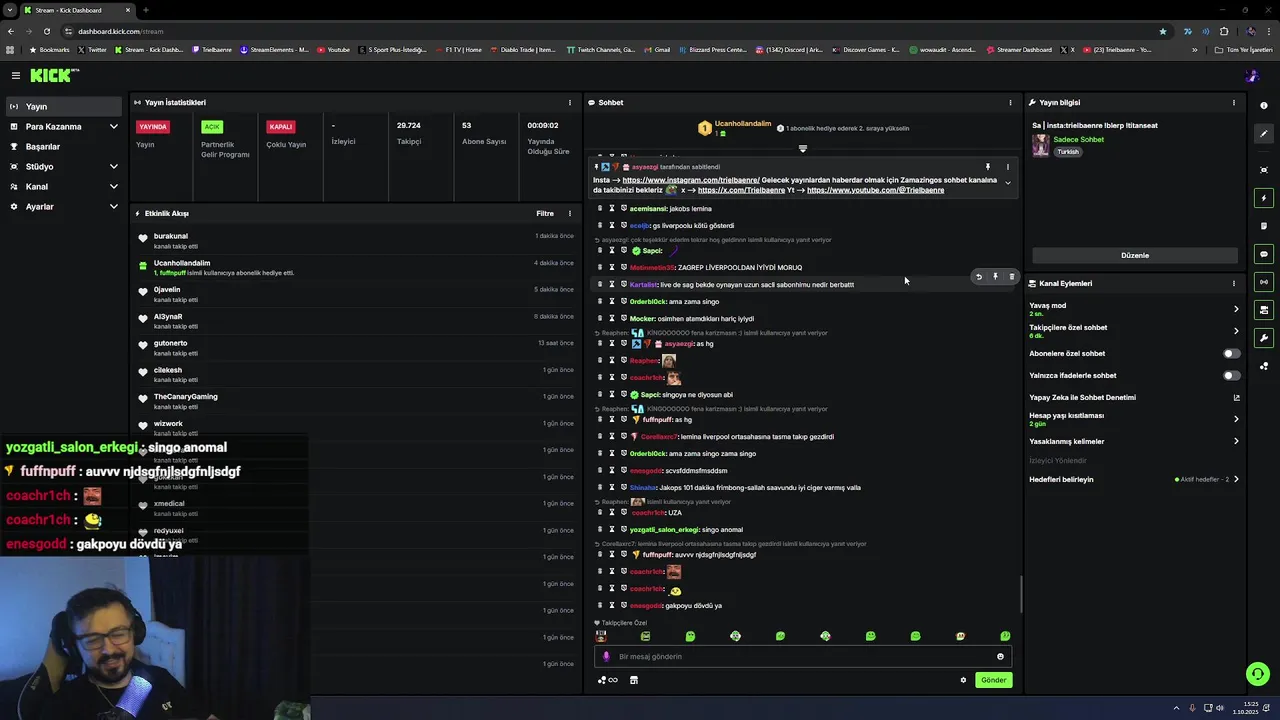Open Yavaş mod settings arrow
1280x720 pixels.
point(1236,309)
